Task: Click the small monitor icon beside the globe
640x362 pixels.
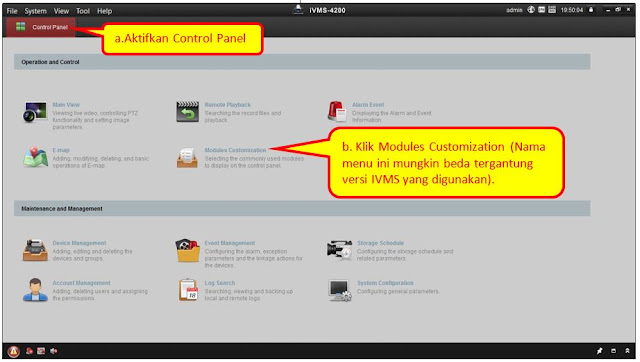Action: coord(541,10)
